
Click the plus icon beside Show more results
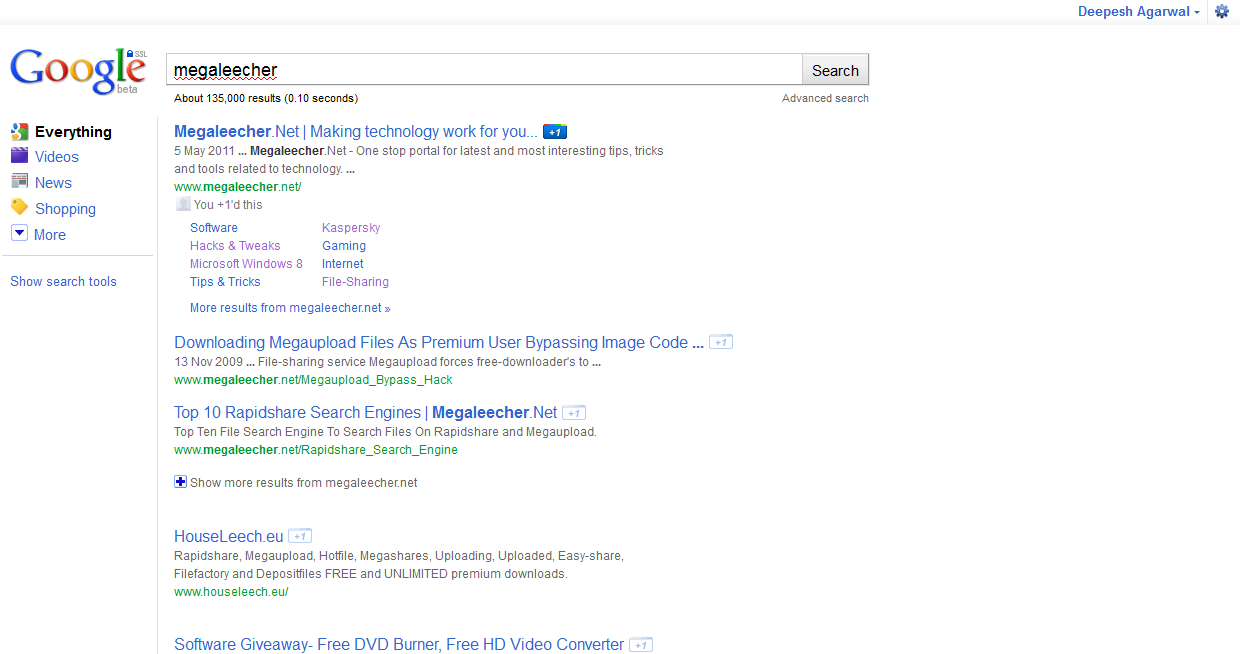click(x=181, y=482)
